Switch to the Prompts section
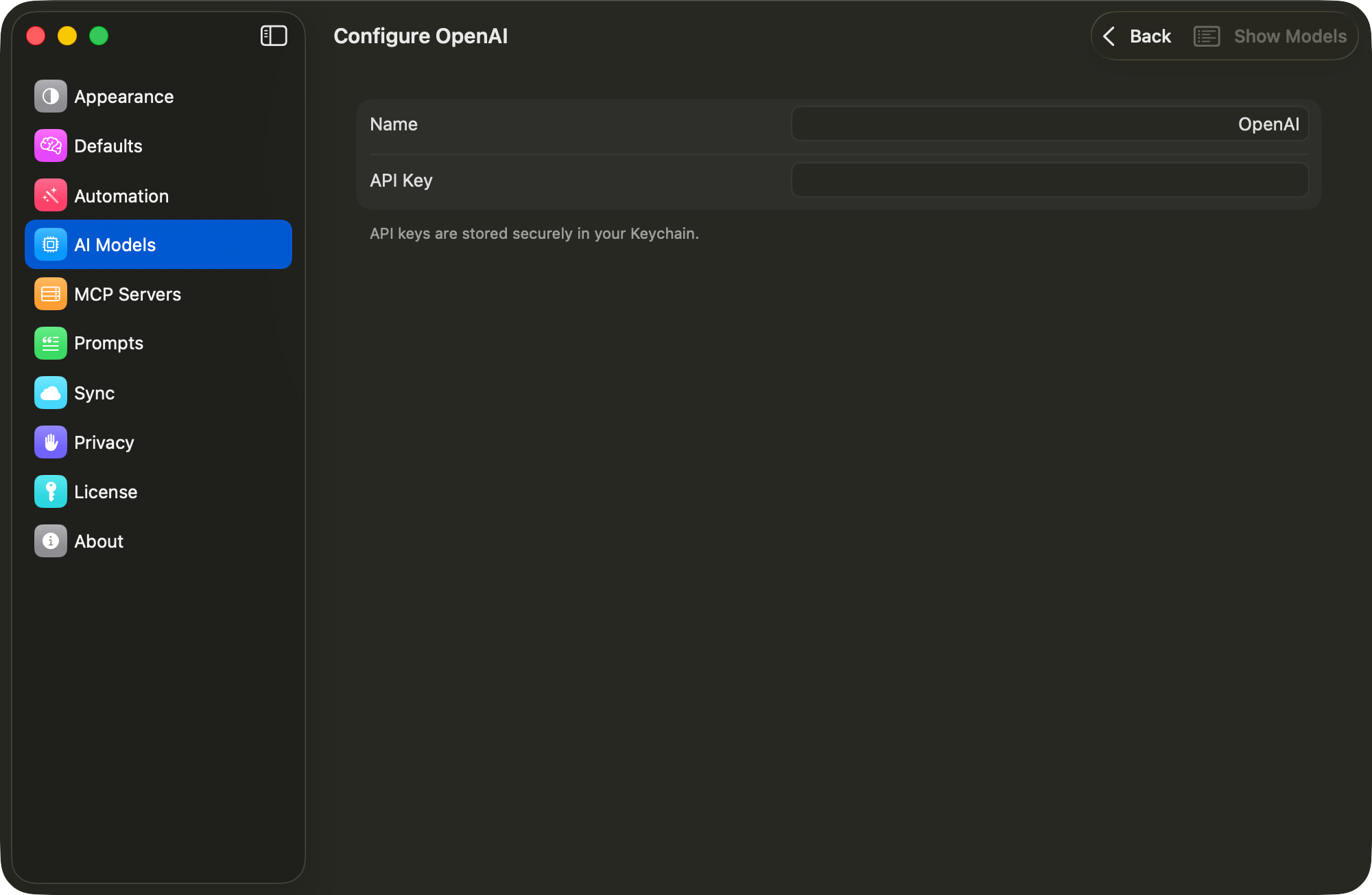The height and width of the screenshot is (895, 1372). pos(158,343)
